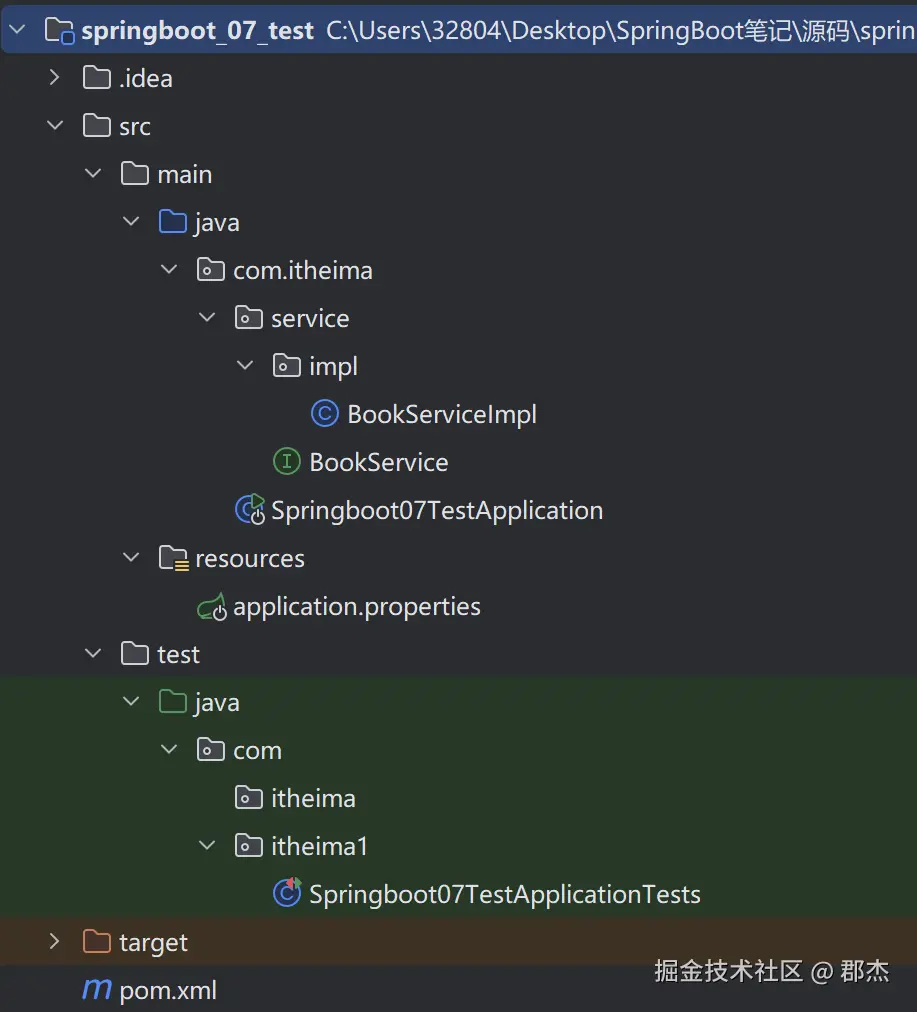Expand the .idea folder

coord(55,78)
